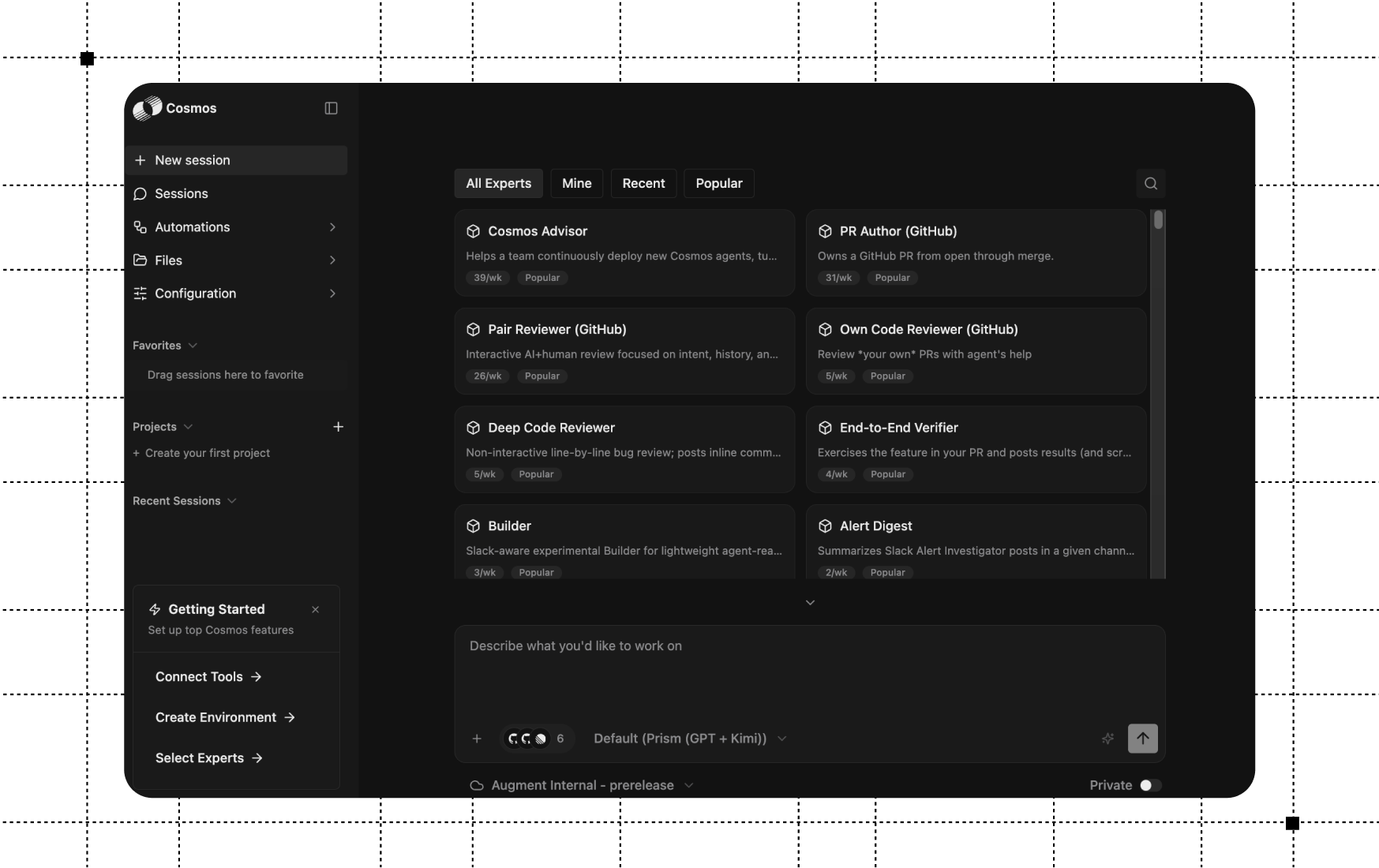Open the experts search magnifier
Image resolution: width=1379 pixels, height=868 pixels.
[1151, 183]
